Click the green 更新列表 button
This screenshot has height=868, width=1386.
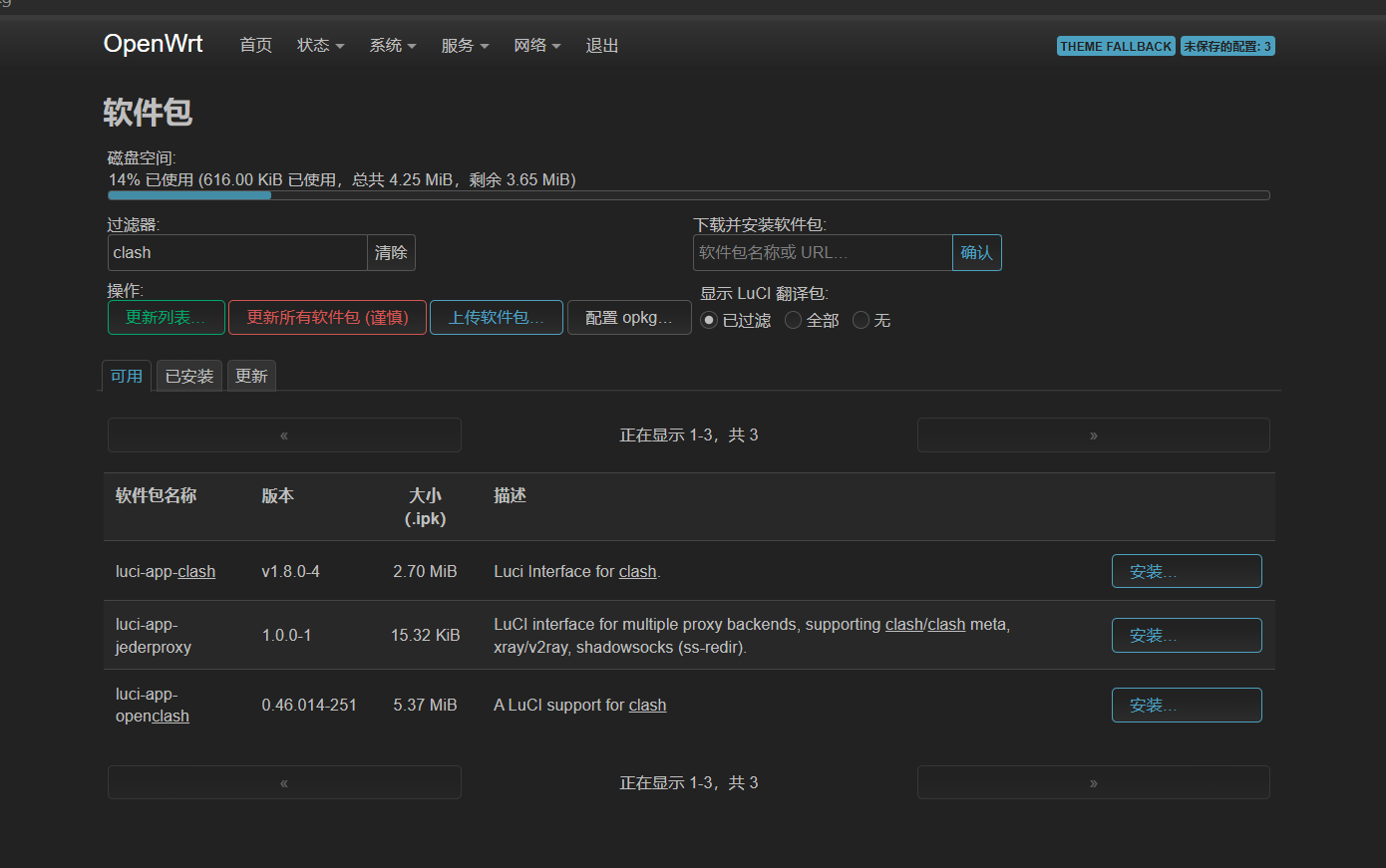[x=166, y=318]
